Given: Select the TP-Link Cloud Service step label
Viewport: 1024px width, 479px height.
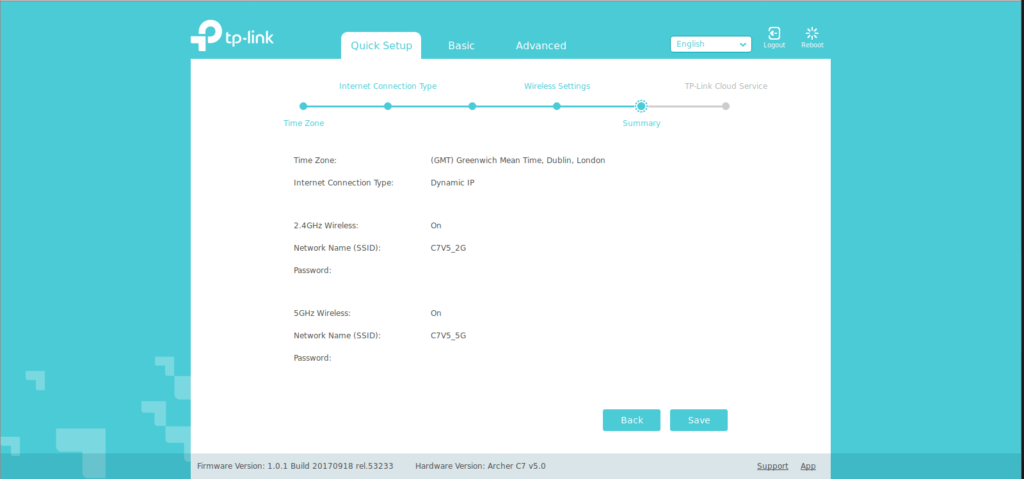Looking at the screenshot, I should [x=726, y=86].
